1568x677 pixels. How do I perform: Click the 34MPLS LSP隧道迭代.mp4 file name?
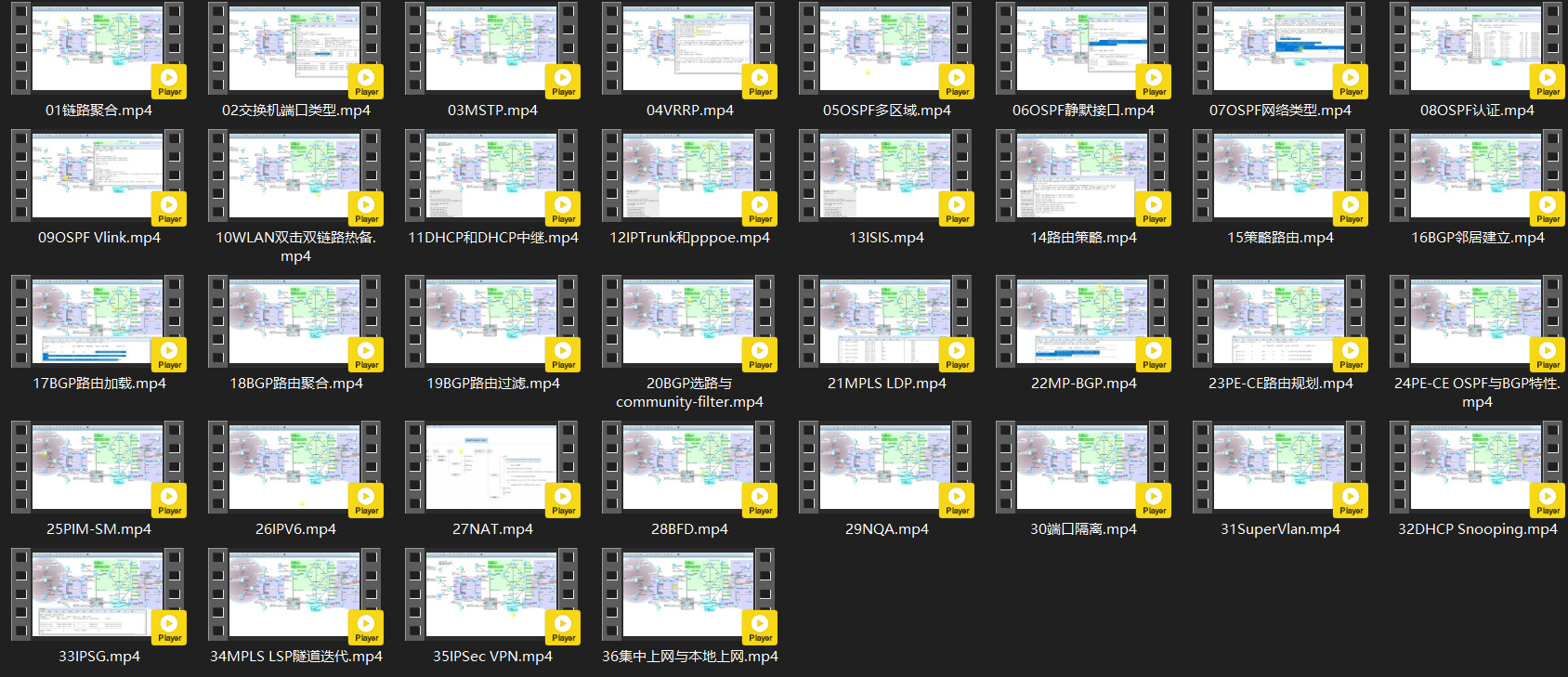tap(295, 657)
